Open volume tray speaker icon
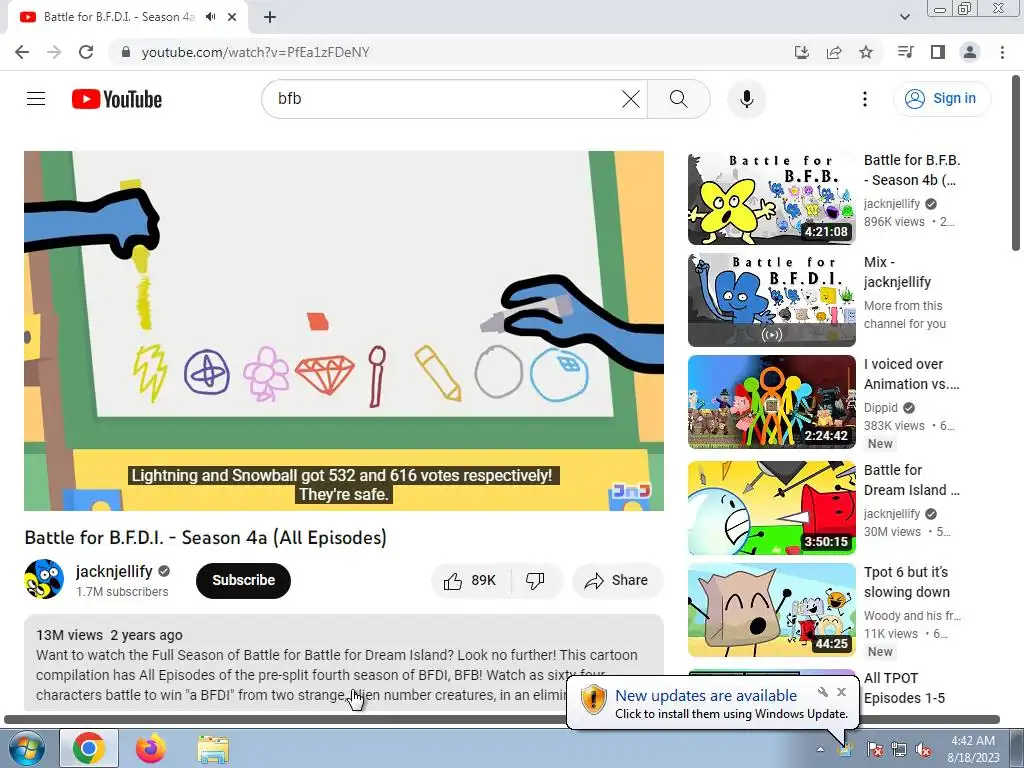1024x768 pixels. (923, 749)
